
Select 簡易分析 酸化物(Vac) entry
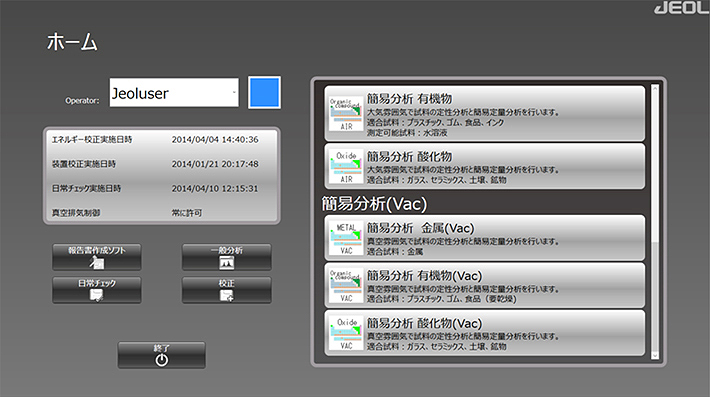(x=485, y=333)
